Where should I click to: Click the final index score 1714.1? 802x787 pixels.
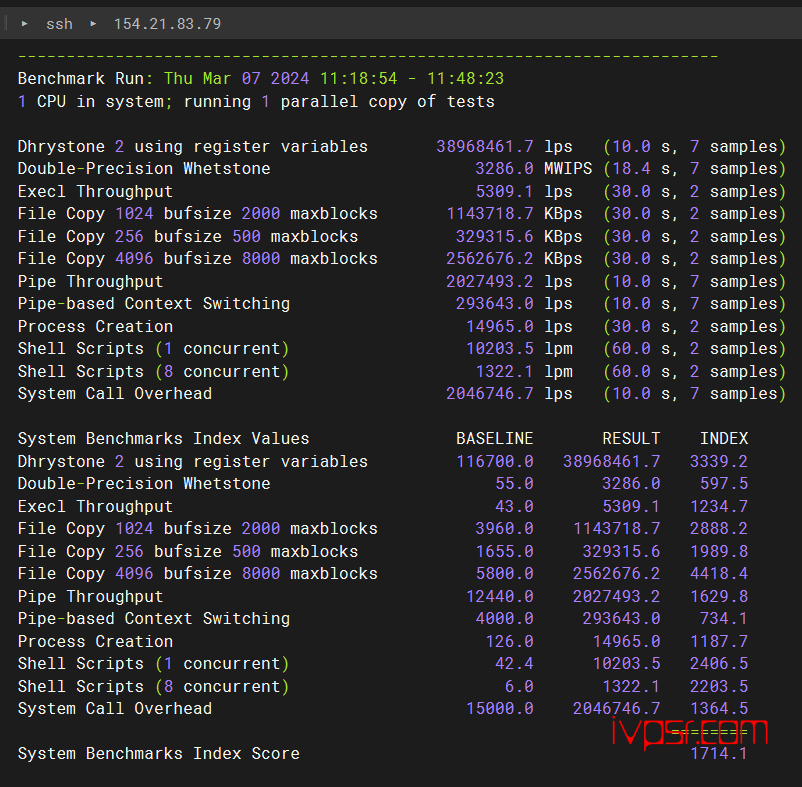tap(719, 754)
